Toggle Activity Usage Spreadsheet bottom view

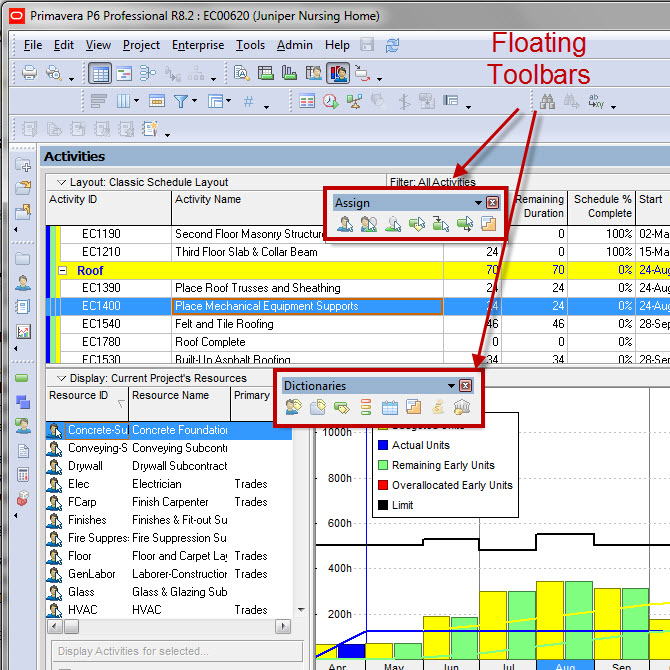coord(265,73)
